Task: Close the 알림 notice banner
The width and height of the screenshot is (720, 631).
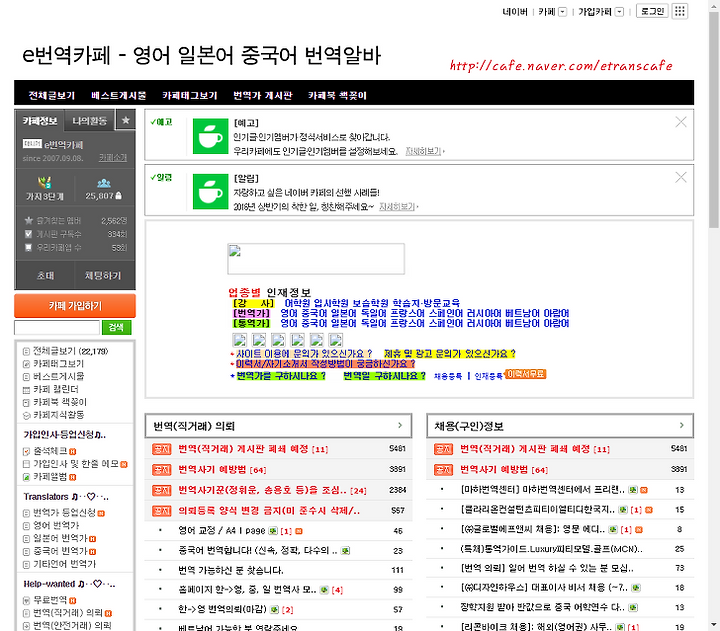Action: pyautogui.click(x=681, y=177)
